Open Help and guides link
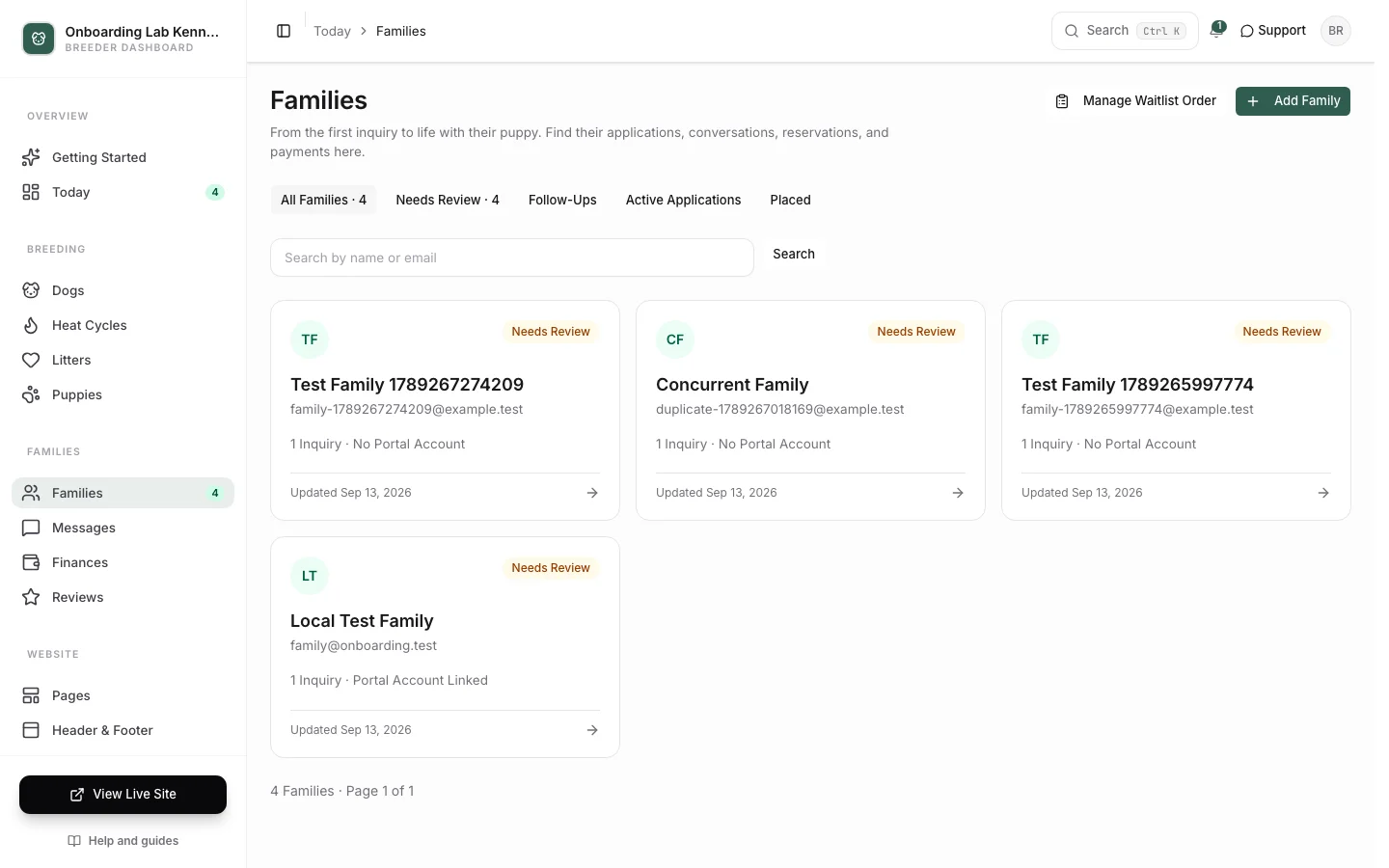1389x868 pixels. pos(123,841)
